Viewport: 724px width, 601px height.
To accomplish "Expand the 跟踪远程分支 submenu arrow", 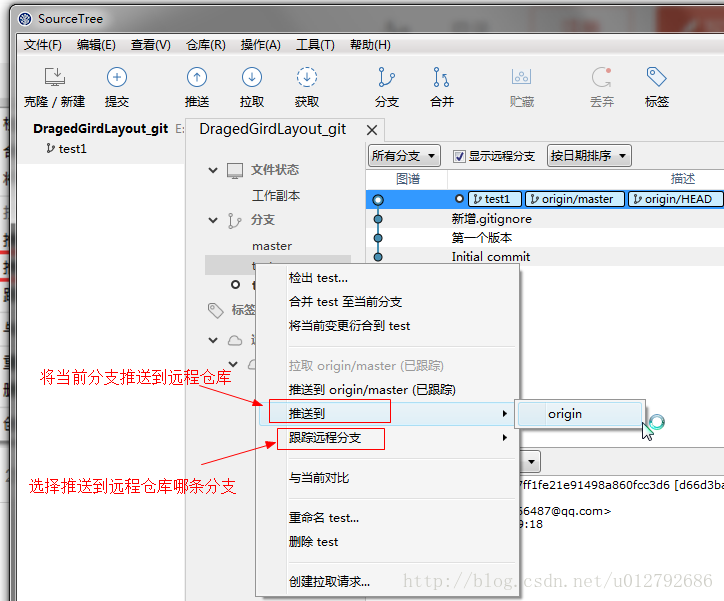I will click(x=505, y=437).
